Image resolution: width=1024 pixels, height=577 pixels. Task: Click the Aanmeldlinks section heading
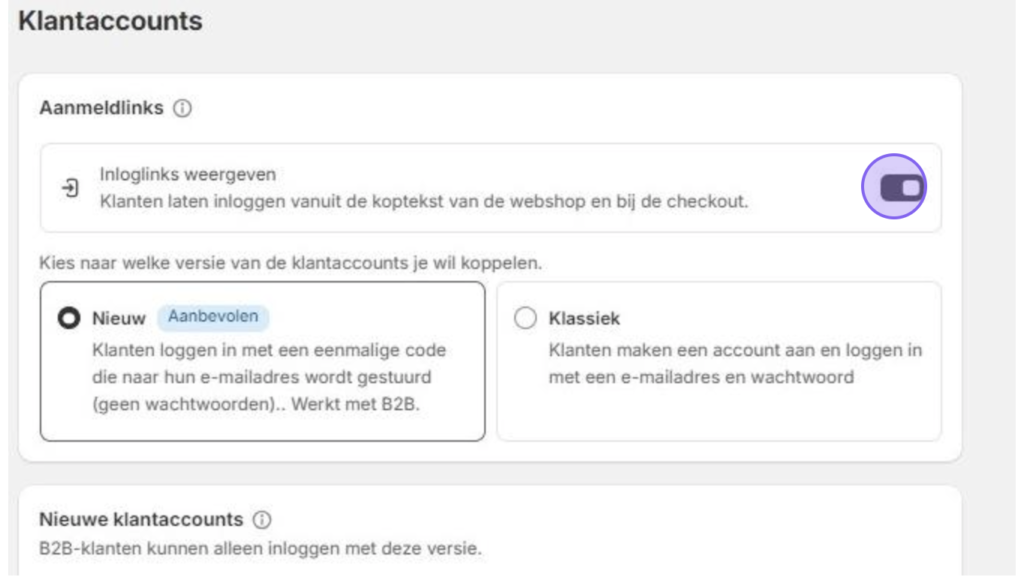pyautogui.click(x=101, y=108)
